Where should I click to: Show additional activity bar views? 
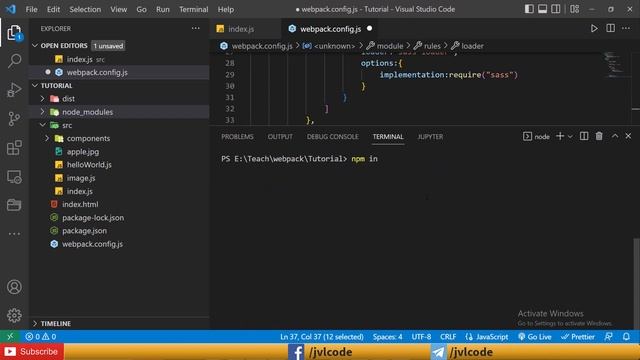(x=14, y=234)
